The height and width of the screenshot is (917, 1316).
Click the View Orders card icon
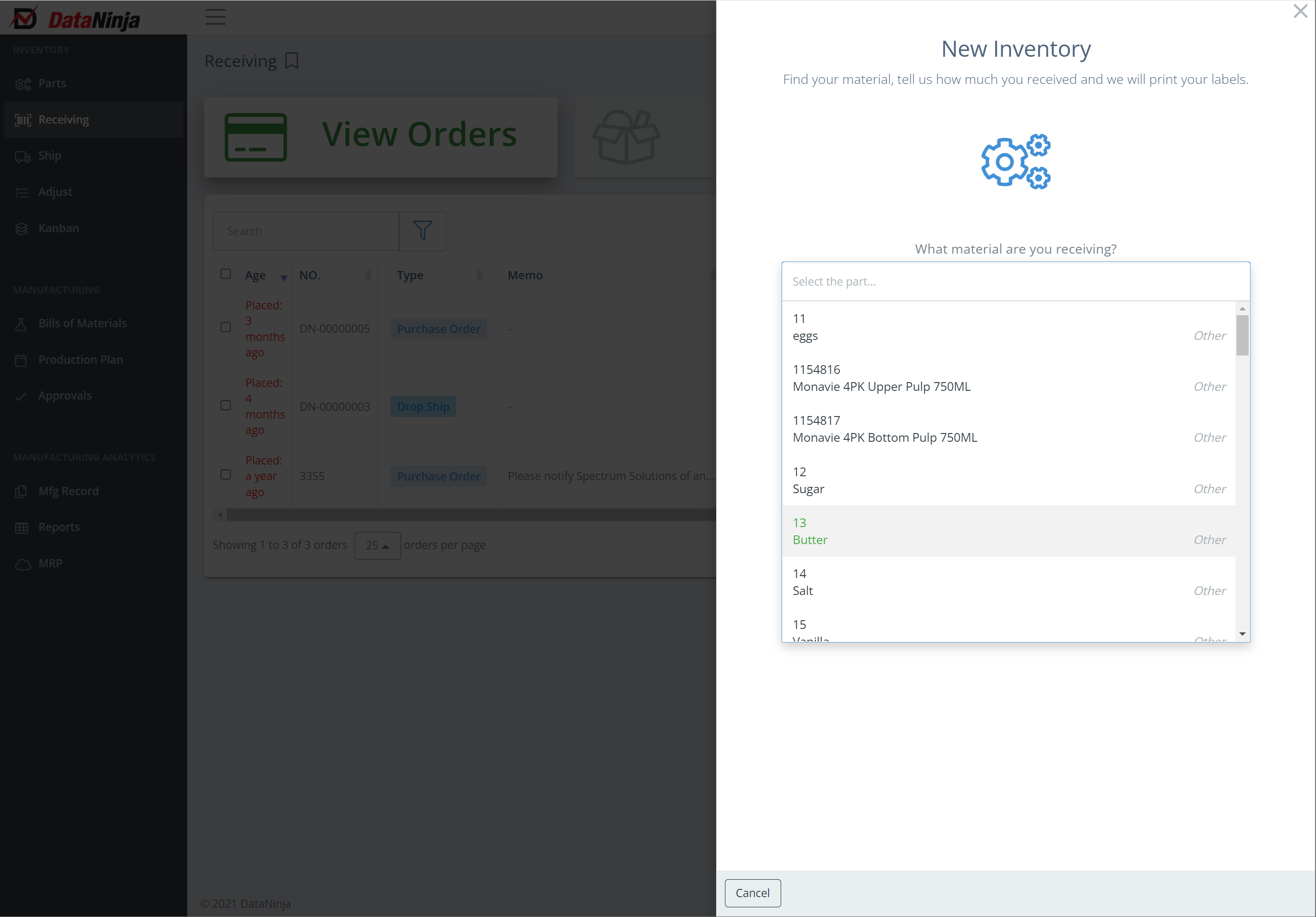click(x=256, y=137)
